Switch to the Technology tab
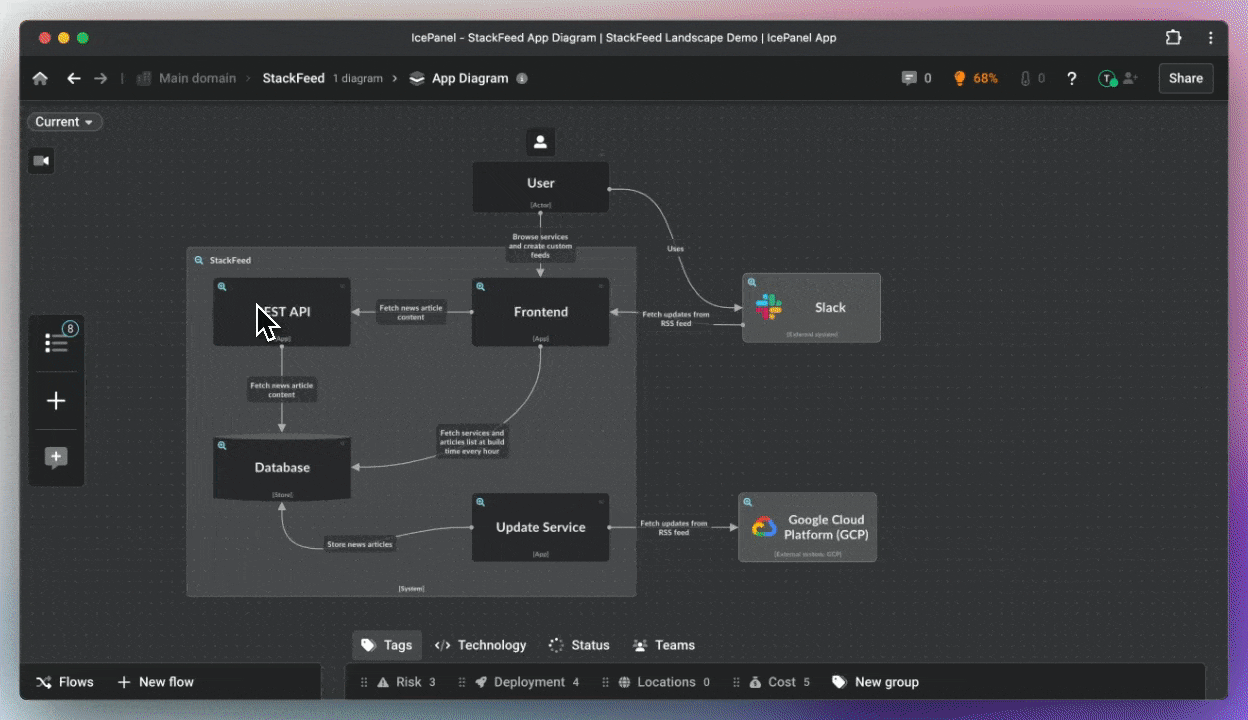The width and height of the screenshot is (1248, 720). point(480,645)
